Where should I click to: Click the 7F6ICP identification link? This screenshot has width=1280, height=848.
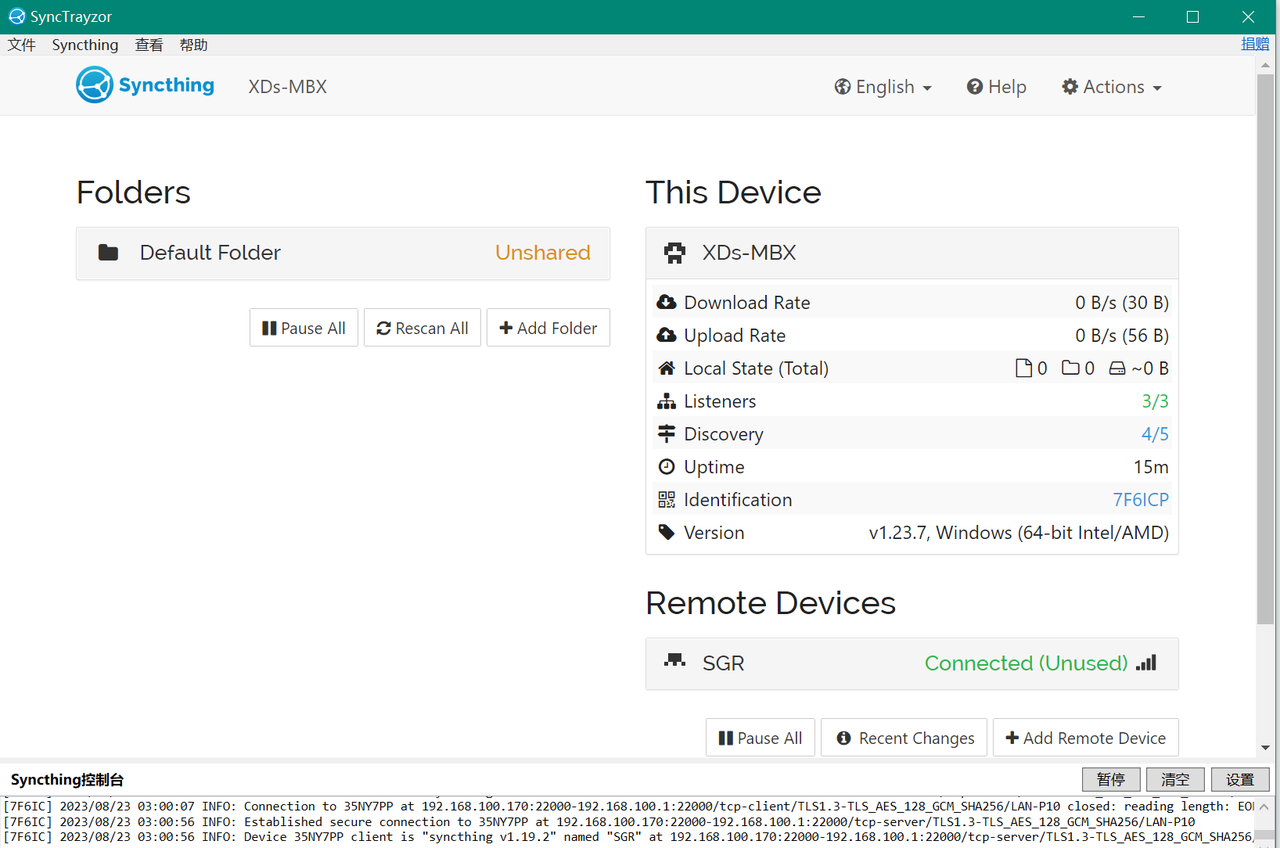(x=1141, y=500)
